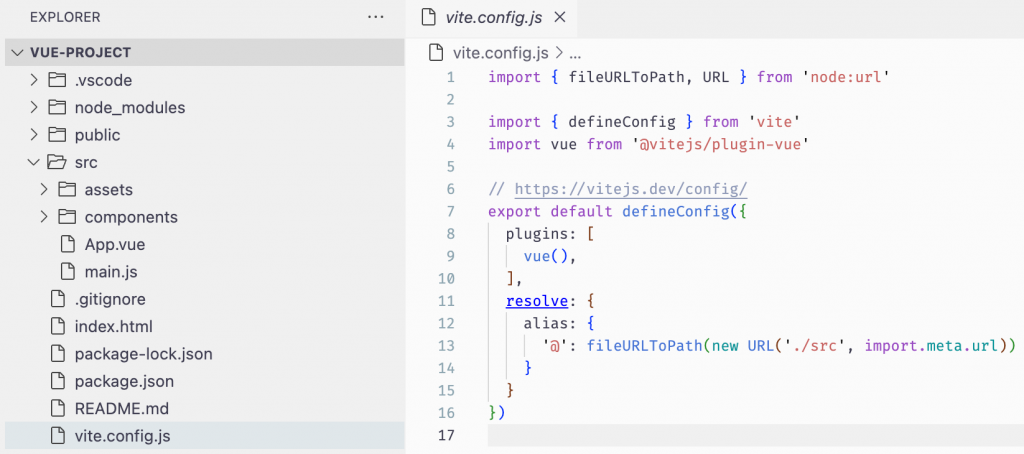Select the components folder label

131,217
